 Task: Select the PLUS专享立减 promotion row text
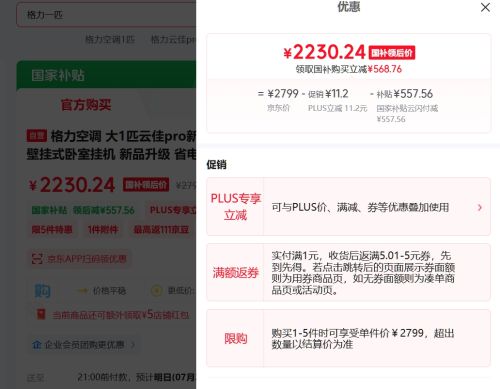[x=360, y=207]
